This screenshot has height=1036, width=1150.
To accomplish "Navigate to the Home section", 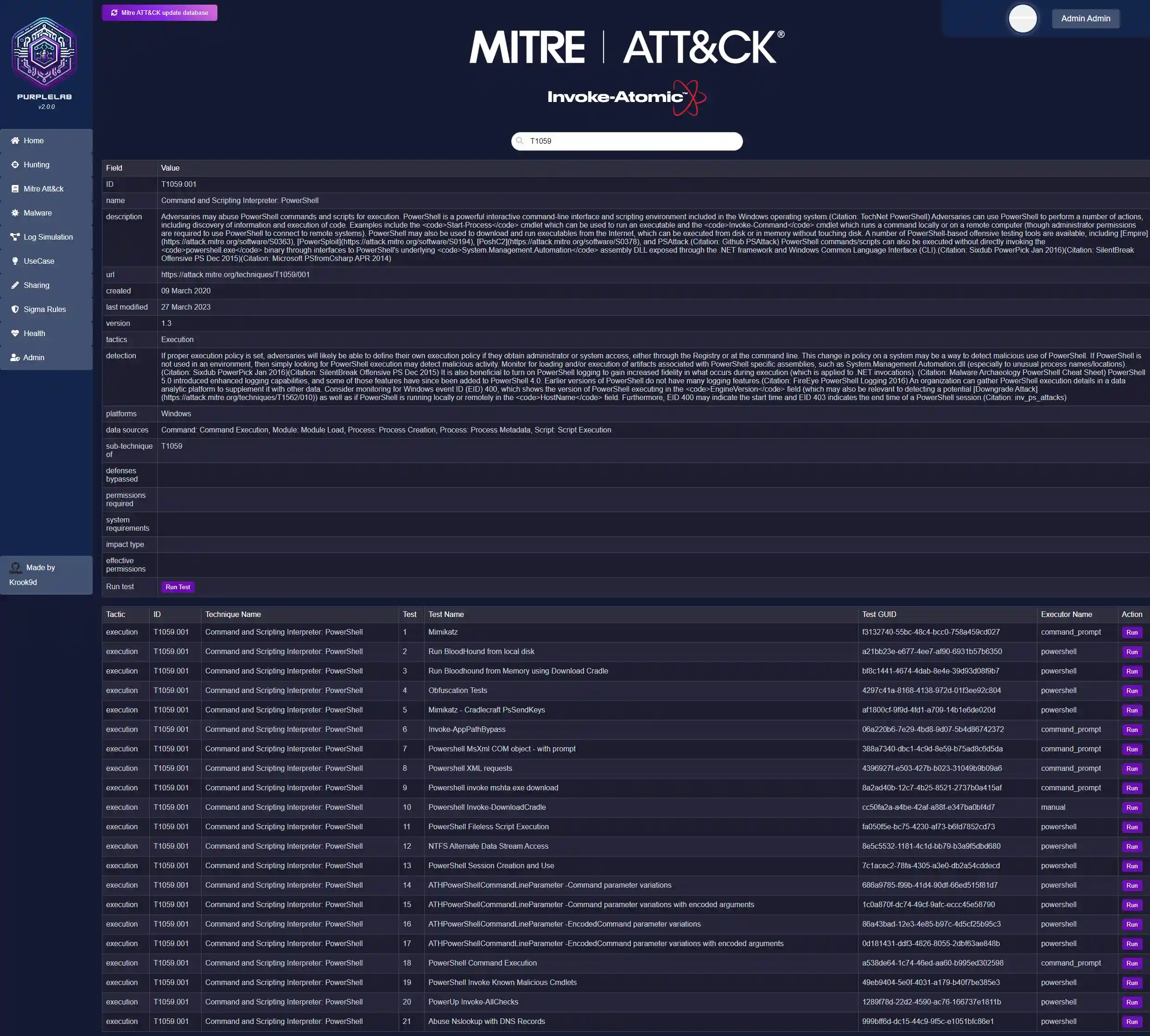I will click(33, 140).
